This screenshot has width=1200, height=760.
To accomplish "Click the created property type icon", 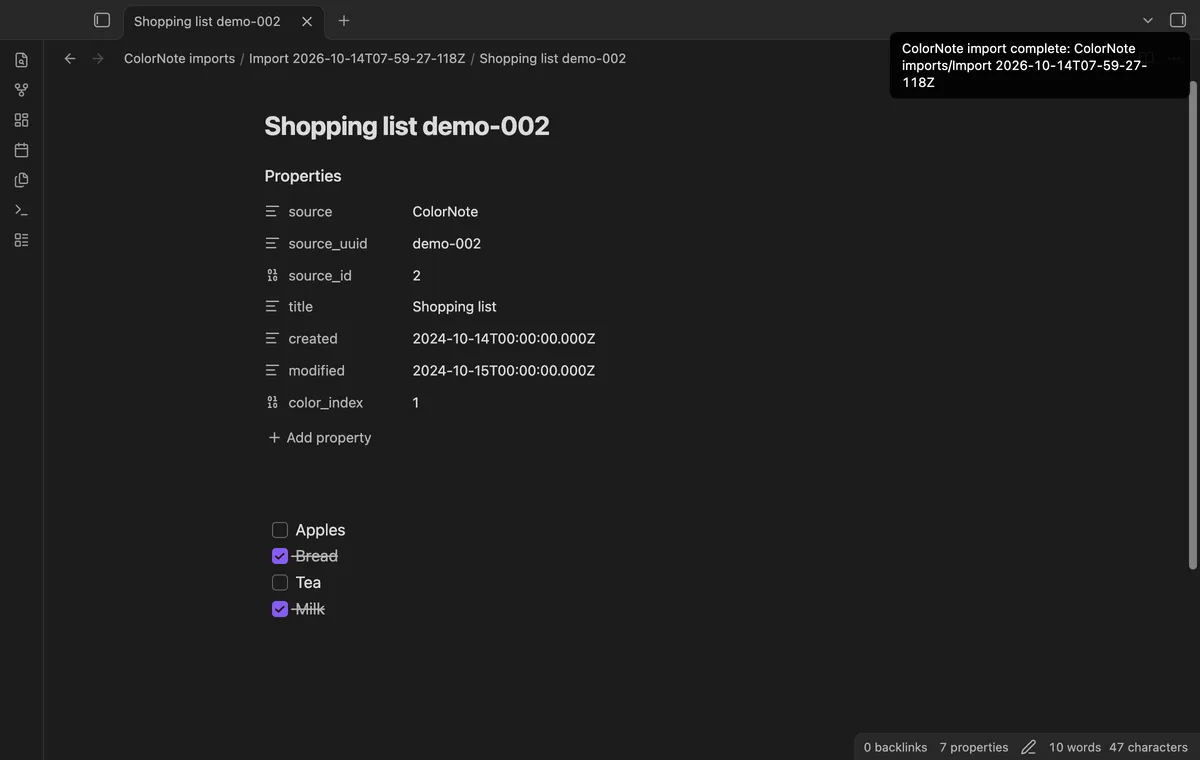I will (x=272, y=339).
